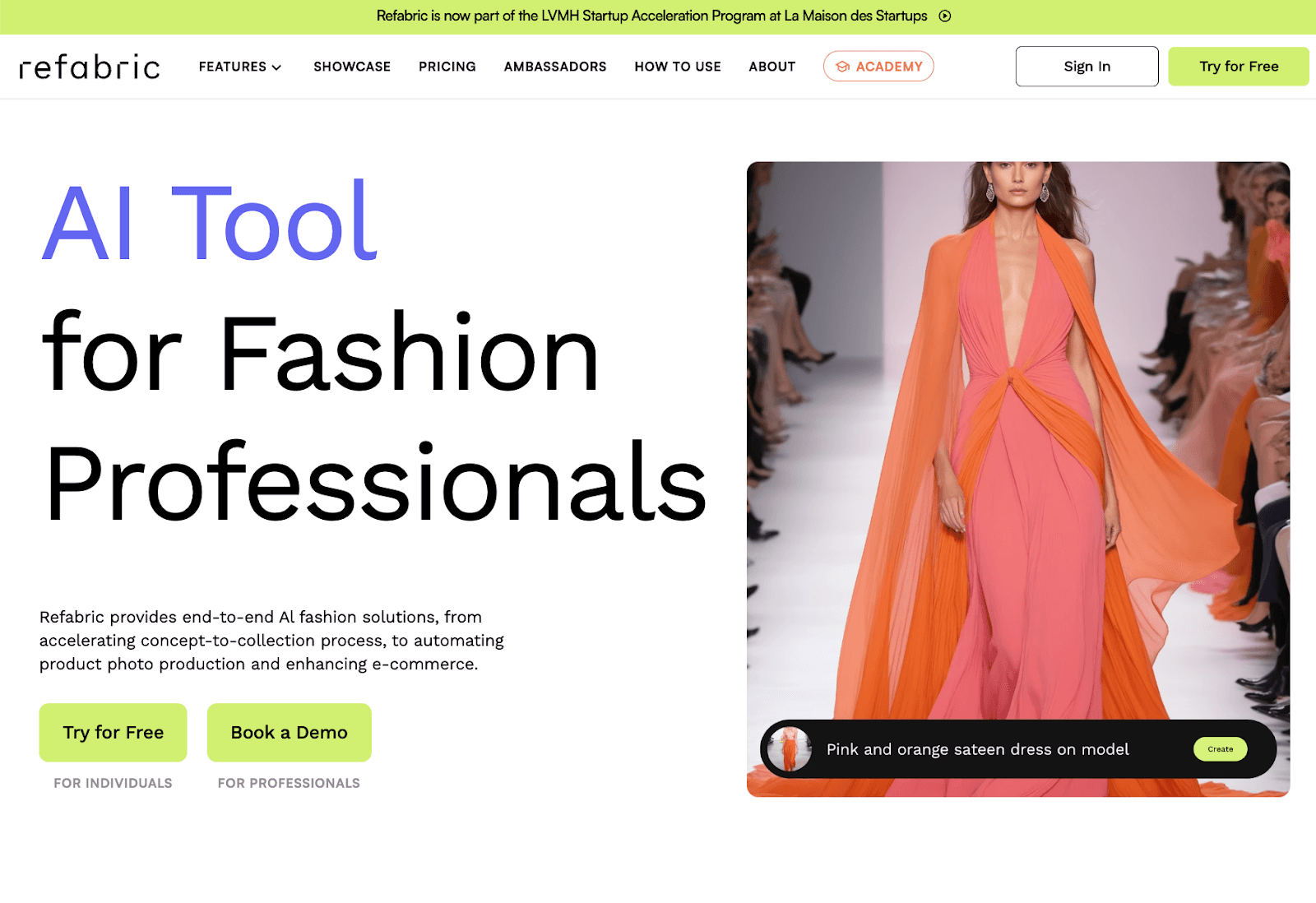The height and width of the screenshot is (903, 1316).
Task: Click the Sign In button
Action: (1087, 67)
